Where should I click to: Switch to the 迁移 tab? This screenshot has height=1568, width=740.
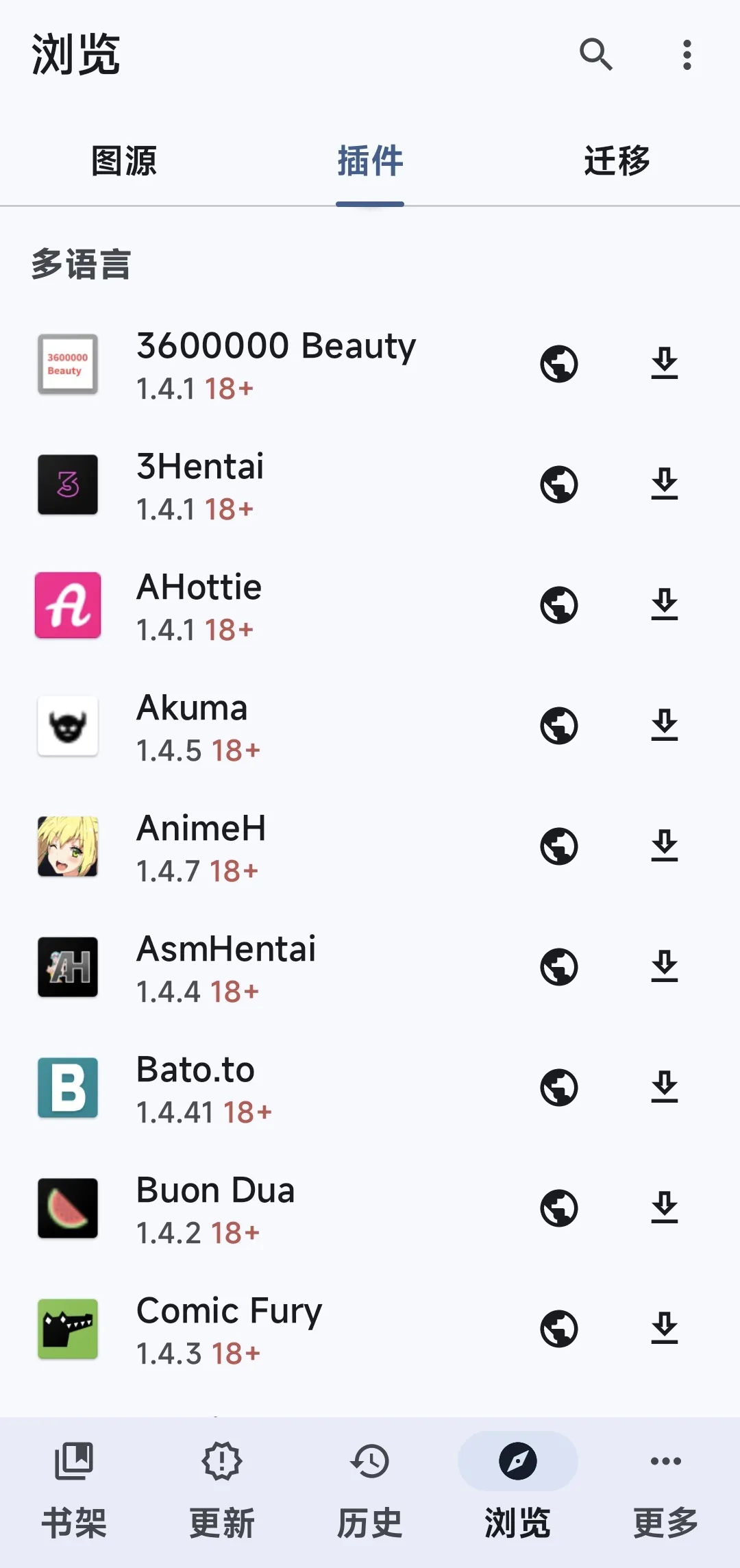[617, 161]
